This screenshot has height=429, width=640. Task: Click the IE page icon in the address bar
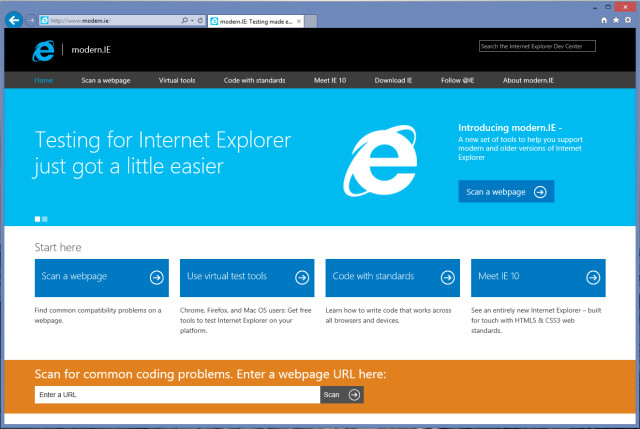(x=44, y=20)
